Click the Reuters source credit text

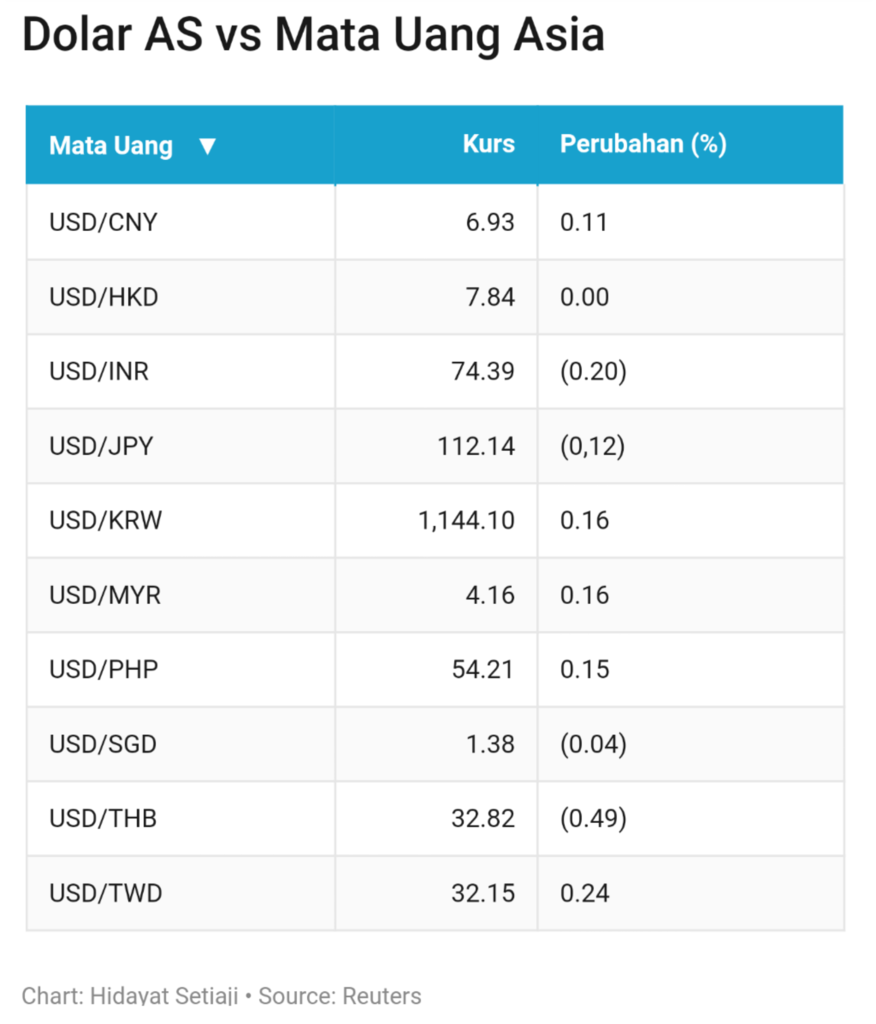coord(382,996)
